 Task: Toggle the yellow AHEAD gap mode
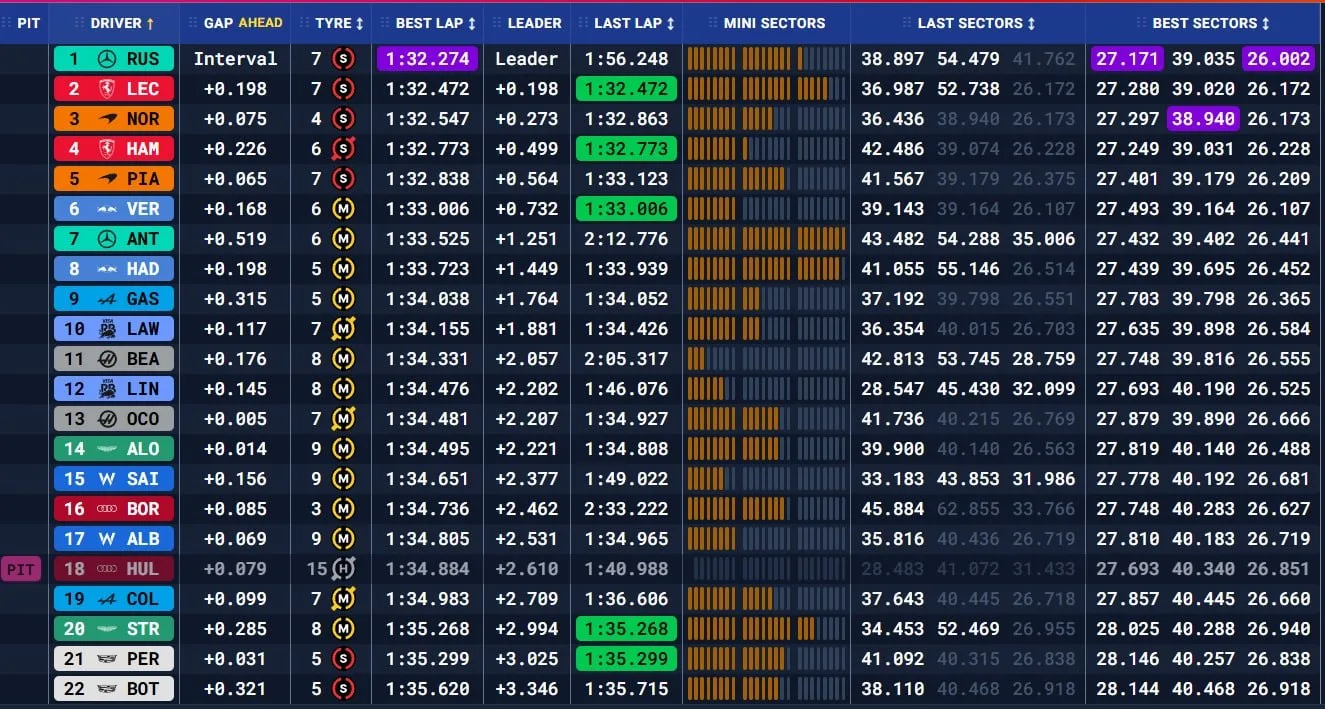coord(260,23)
